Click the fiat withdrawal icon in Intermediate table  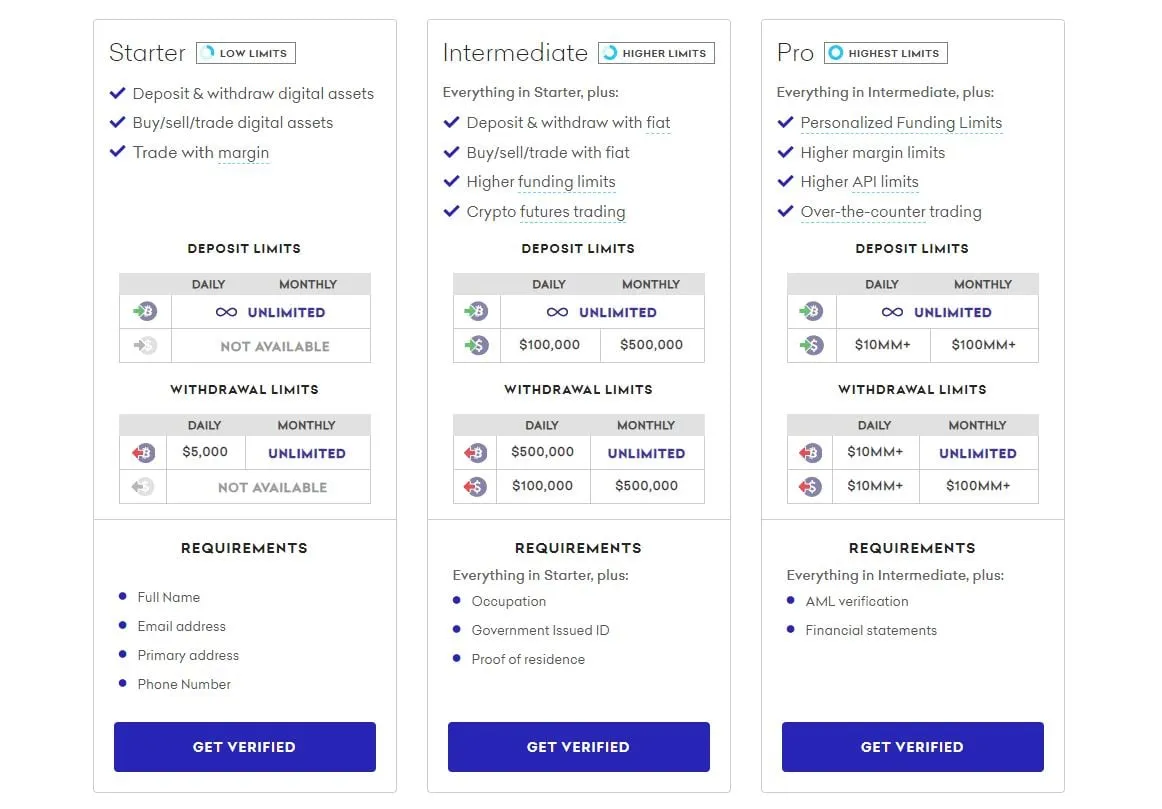[x=478, y=486]
